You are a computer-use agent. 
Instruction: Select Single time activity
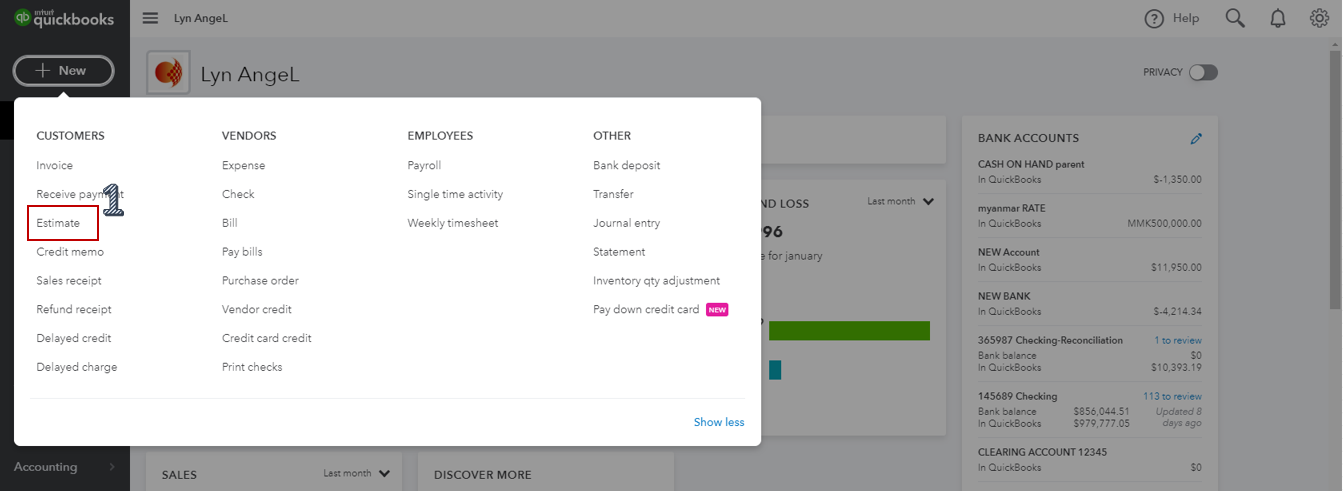point(455,194)
